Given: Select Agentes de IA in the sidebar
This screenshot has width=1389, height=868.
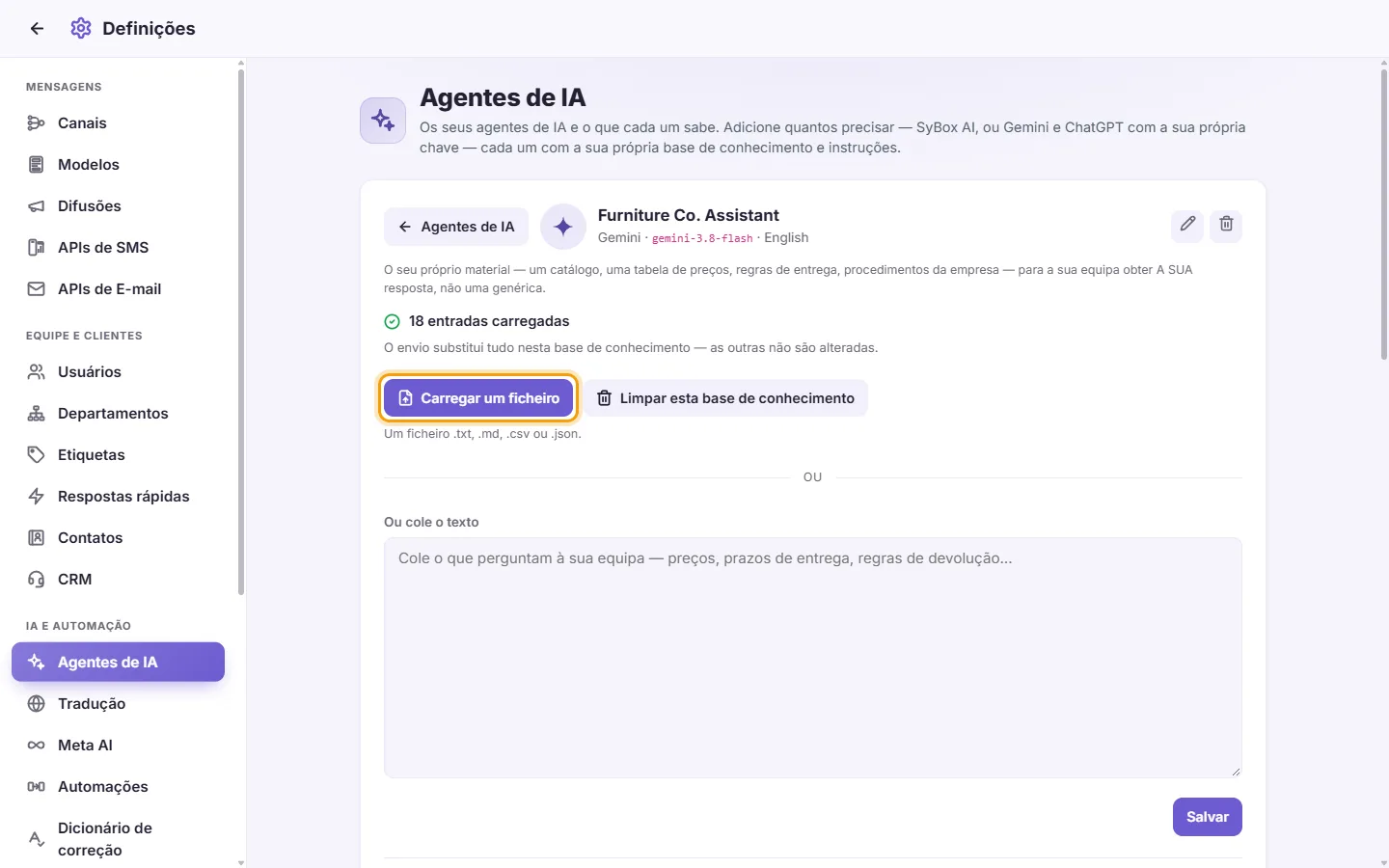Looking at the screenshot, I should tap(118, 663).
